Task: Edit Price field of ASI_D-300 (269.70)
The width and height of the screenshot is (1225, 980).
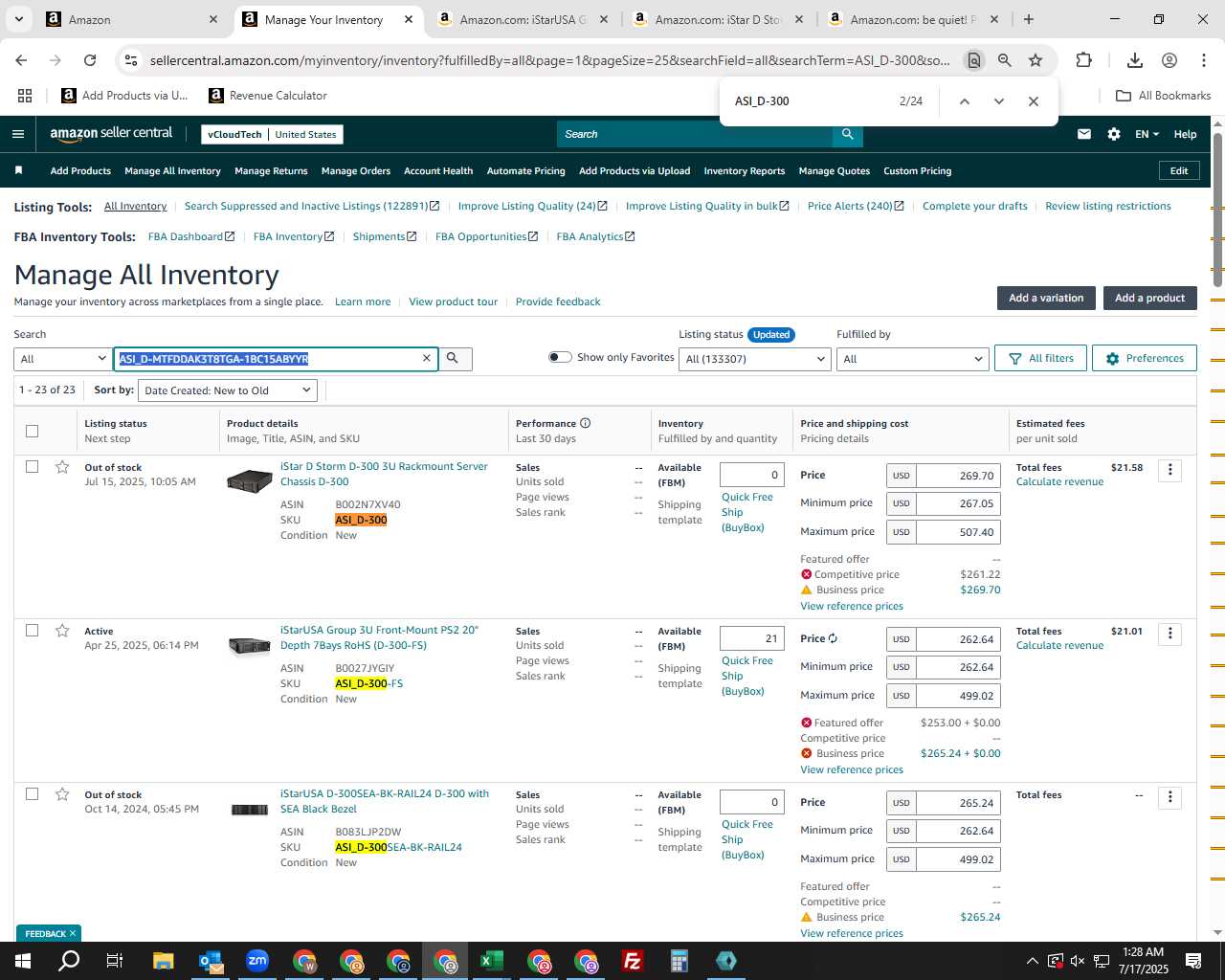Action: 958,476
